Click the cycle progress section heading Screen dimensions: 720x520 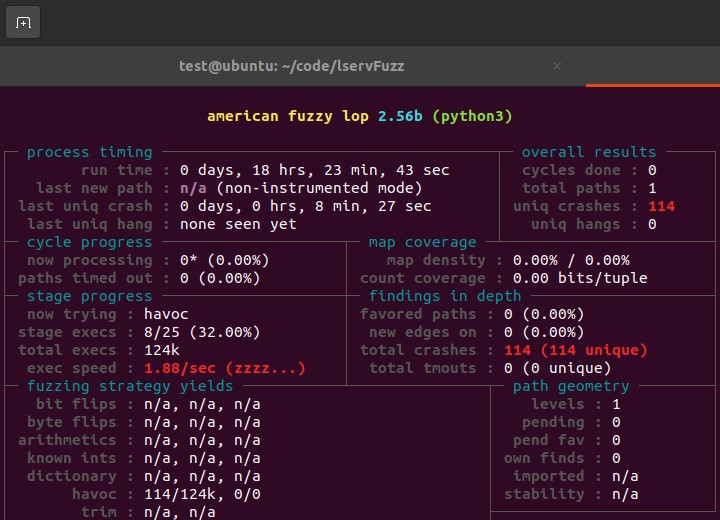click(x=89, y=242)
